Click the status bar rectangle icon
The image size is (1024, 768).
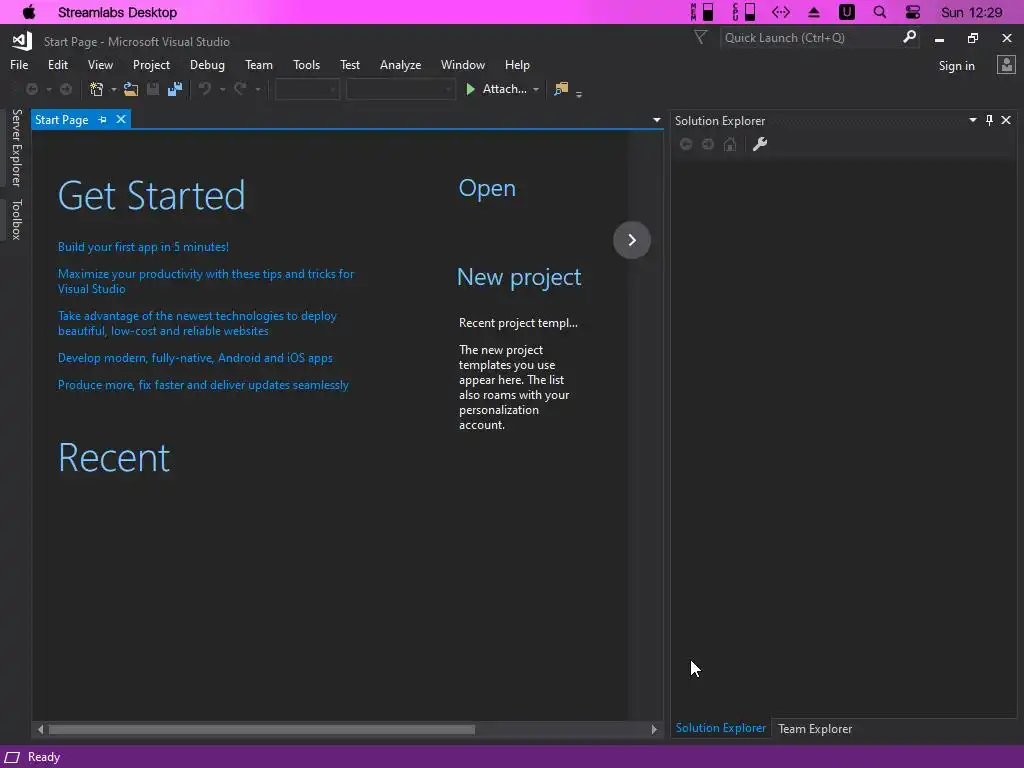(12, 758)
